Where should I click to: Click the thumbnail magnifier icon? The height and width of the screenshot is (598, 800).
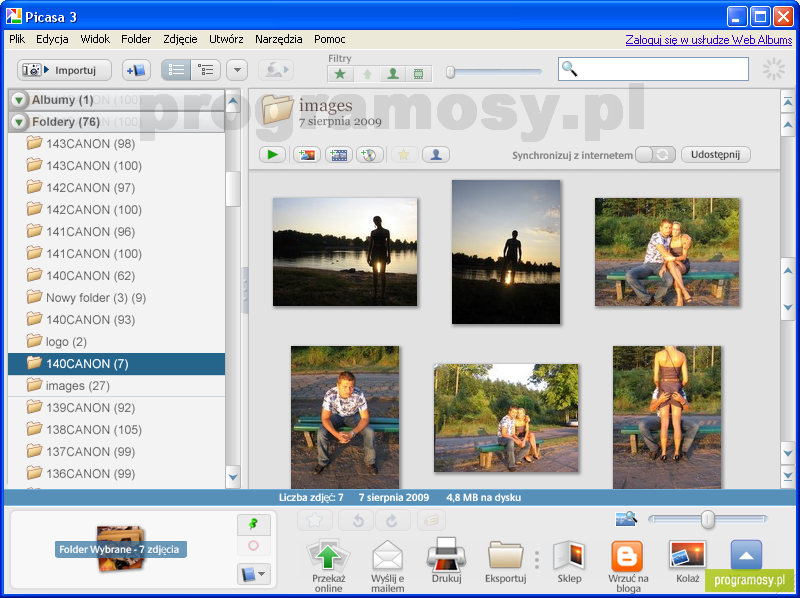pyautogui.click(x=626, y=519)
